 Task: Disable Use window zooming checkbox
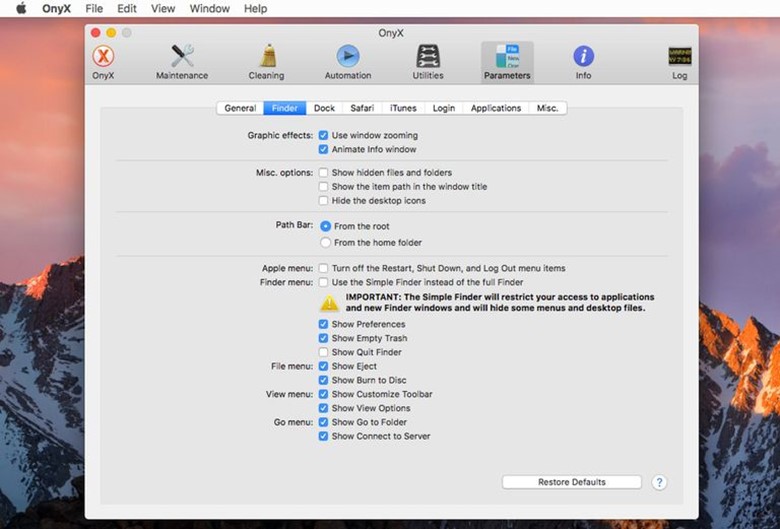[323, 135]
